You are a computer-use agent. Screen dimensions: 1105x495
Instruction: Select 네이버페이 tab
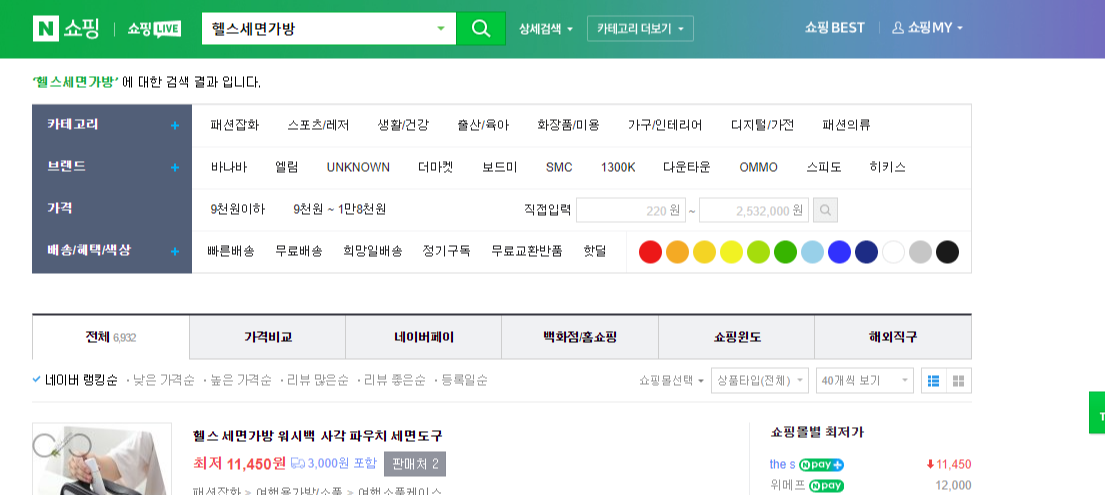tap(424, 337)
